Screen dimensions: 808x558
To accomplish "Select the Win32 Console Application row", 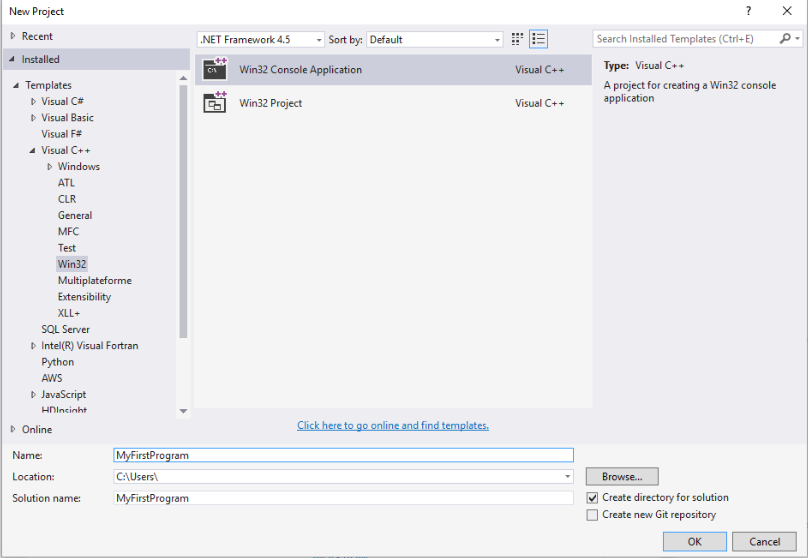I will [393, 70].
